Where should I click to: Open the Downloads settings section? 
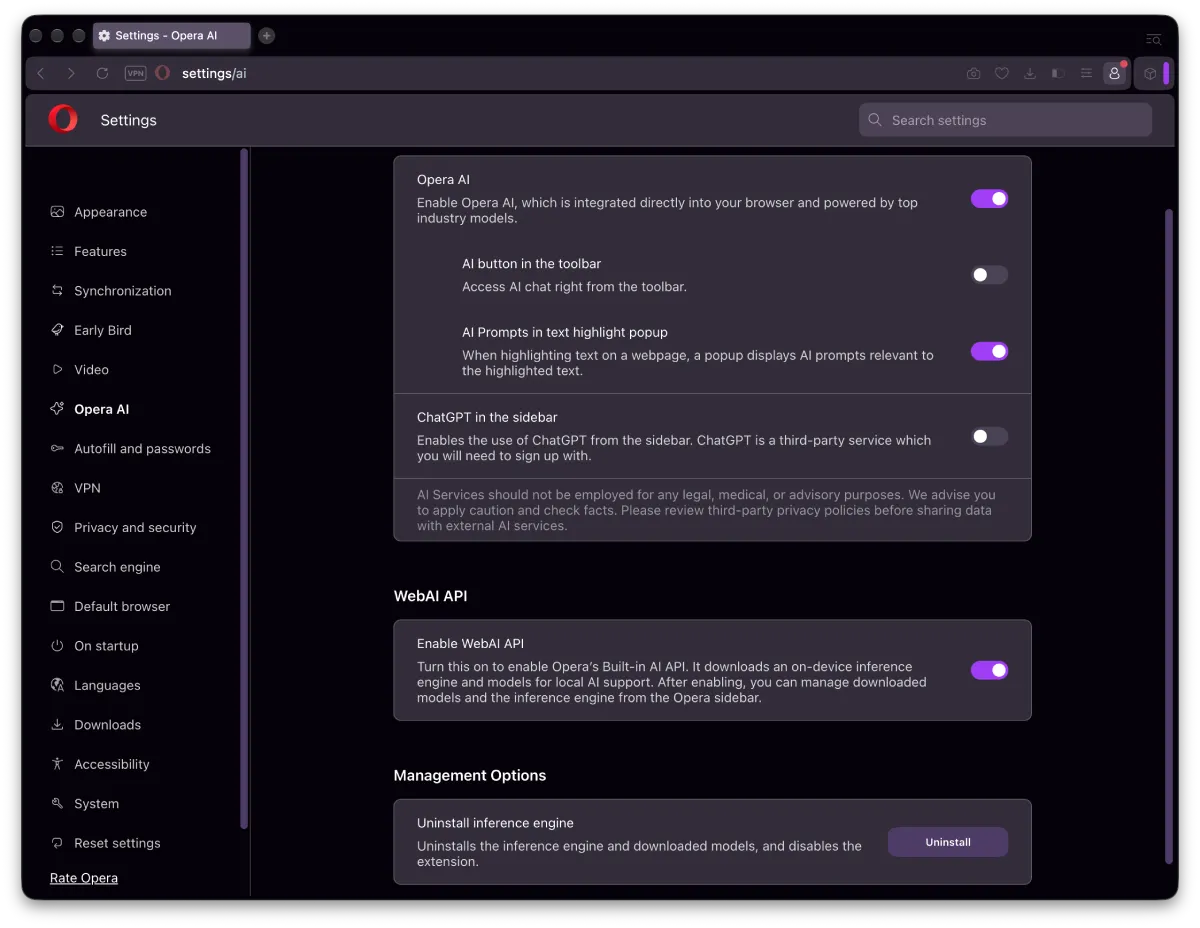click(107, 725)
